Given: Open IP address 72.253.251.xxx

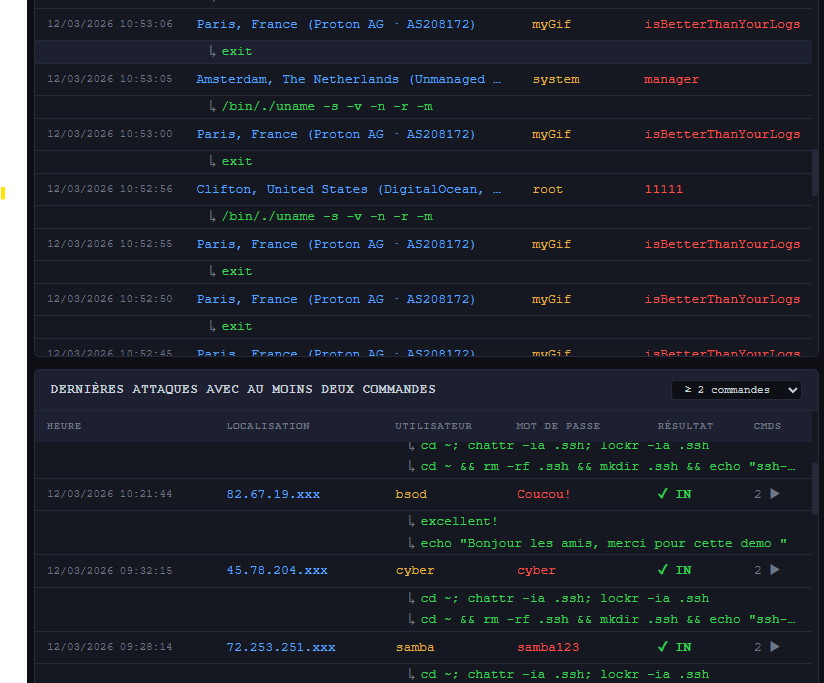Looking at the screenshot, I should click(281, 647).
